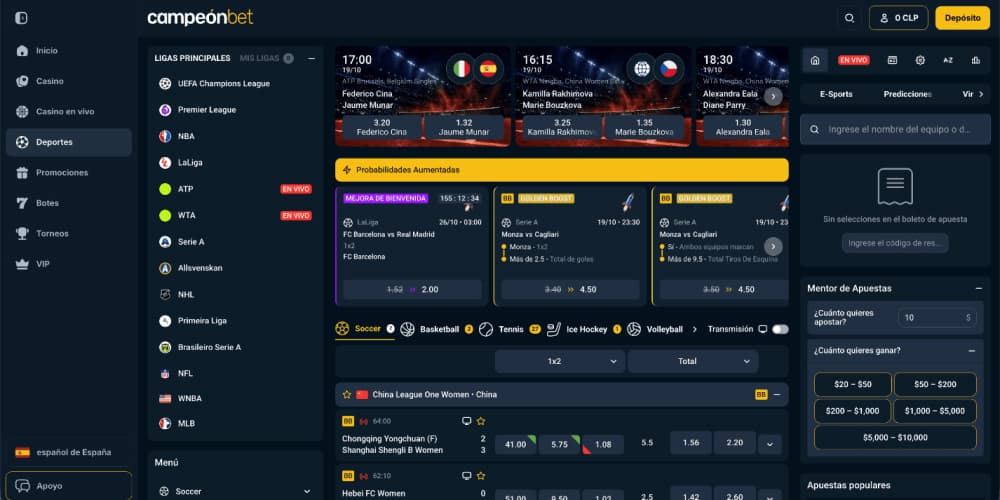Open the 1x2 market dropdown
This screenshot has width=1000, height=500.
click(560, 361)
